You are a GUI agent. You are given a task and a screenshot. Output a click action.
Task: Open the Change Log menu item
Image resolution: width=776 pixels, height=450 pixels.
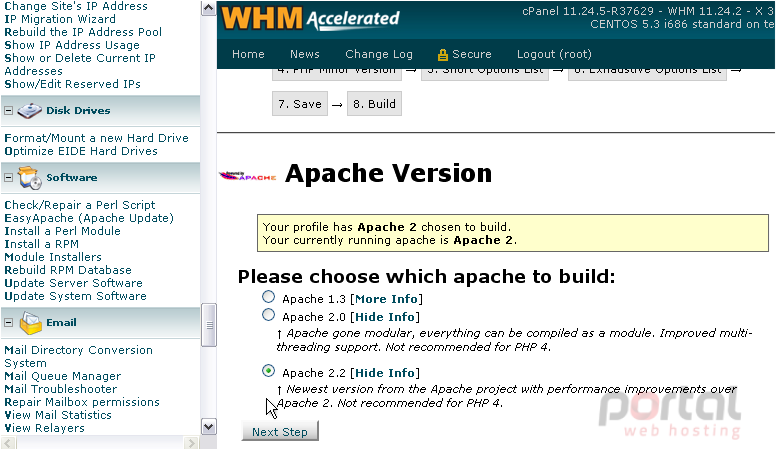[x=379, y=54]
